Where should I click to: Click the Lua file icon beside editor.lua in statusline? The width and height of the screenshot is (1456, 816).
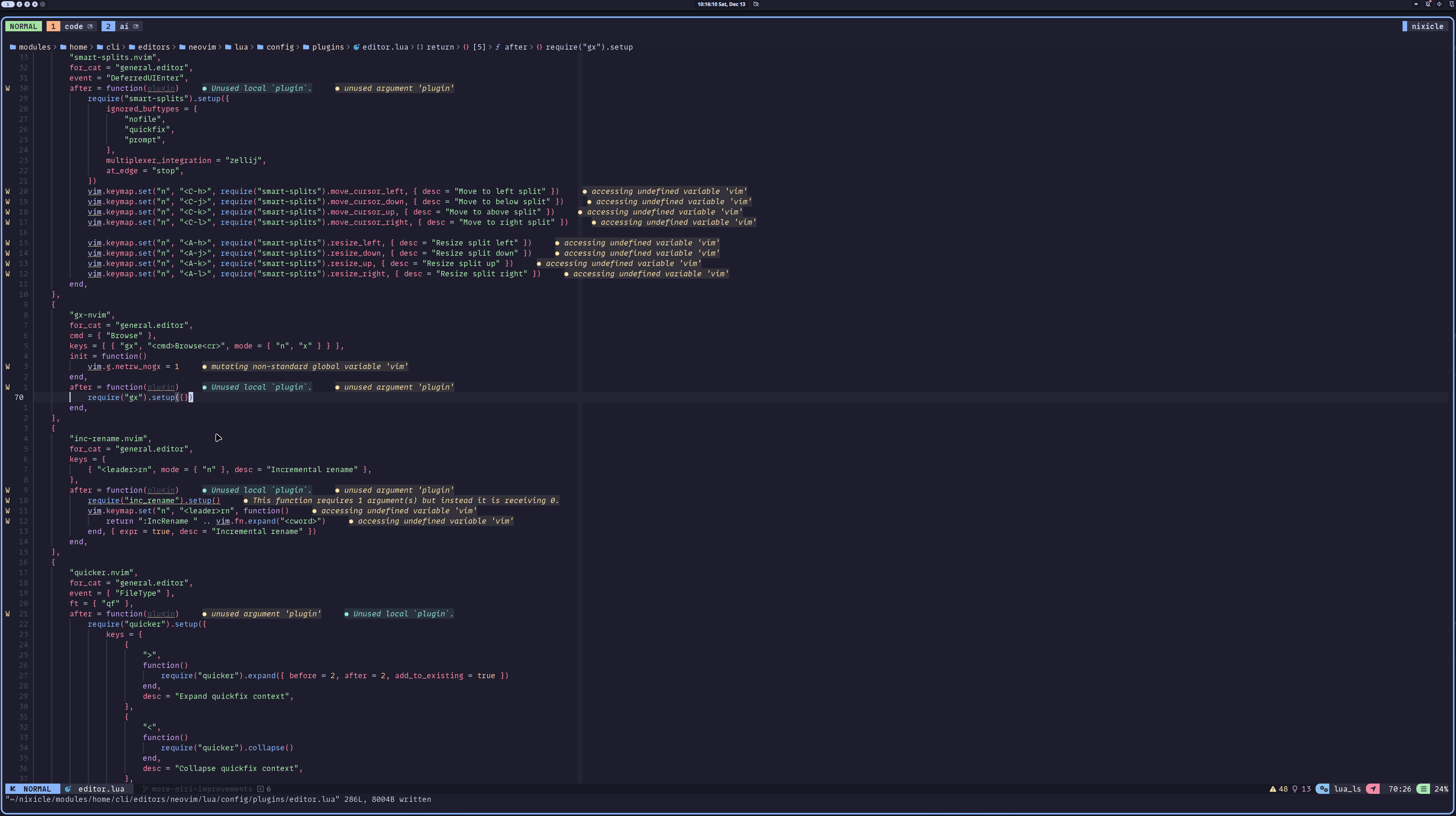pos(68,789)
